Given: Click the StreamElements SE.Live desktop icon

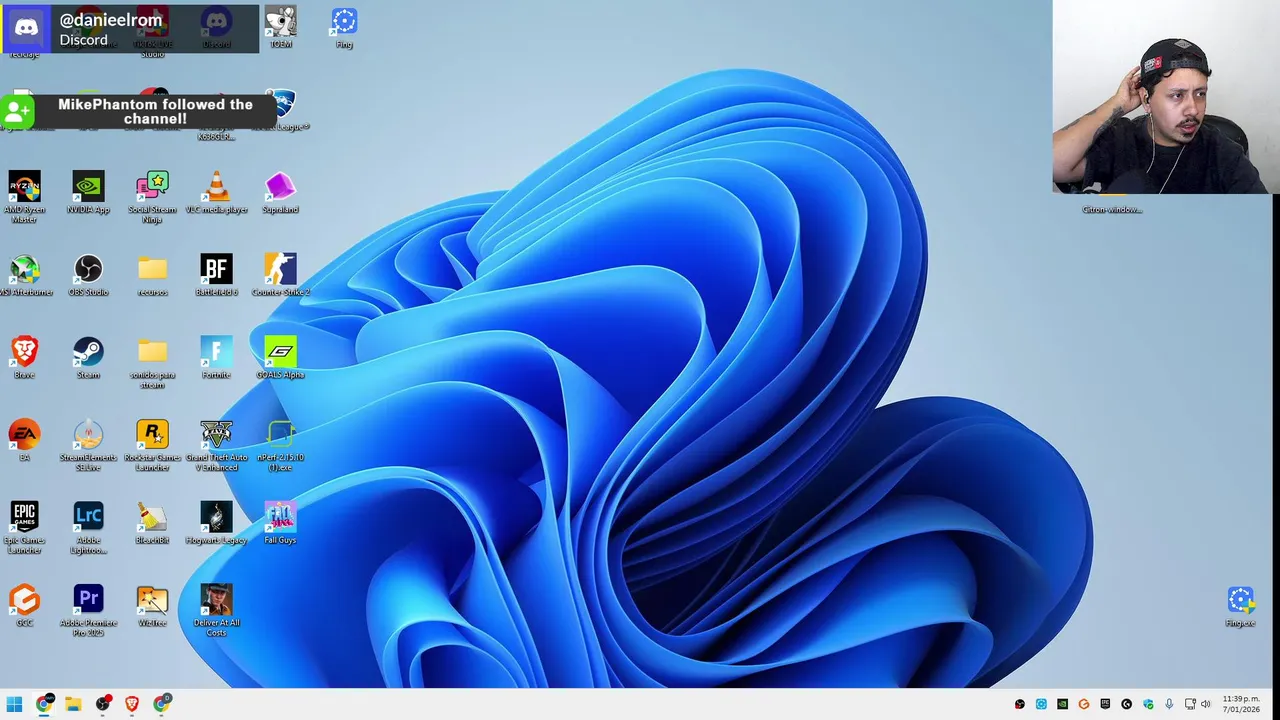Looking at the screenshot, I should click(88, 445).
